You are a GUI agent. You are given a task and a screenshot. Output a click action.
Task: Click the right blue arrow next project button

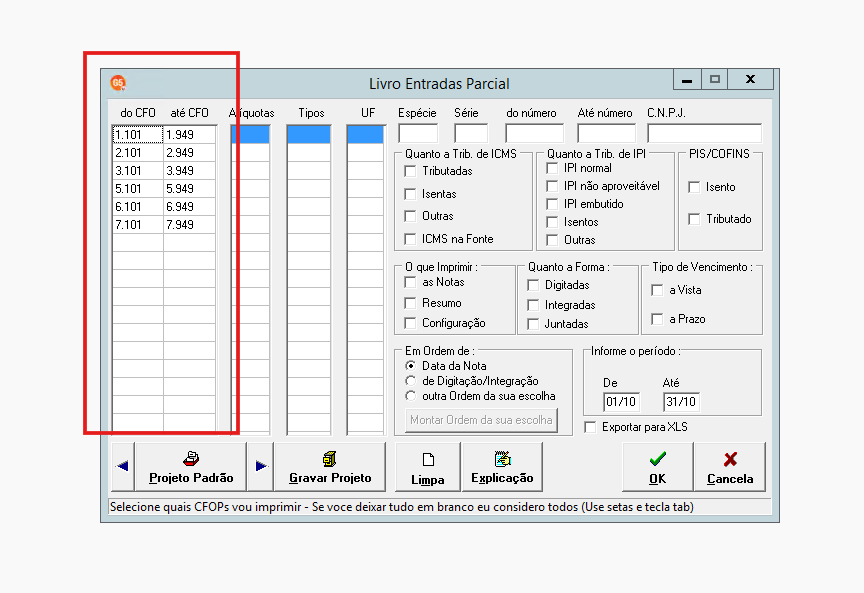tap(261, 466)
